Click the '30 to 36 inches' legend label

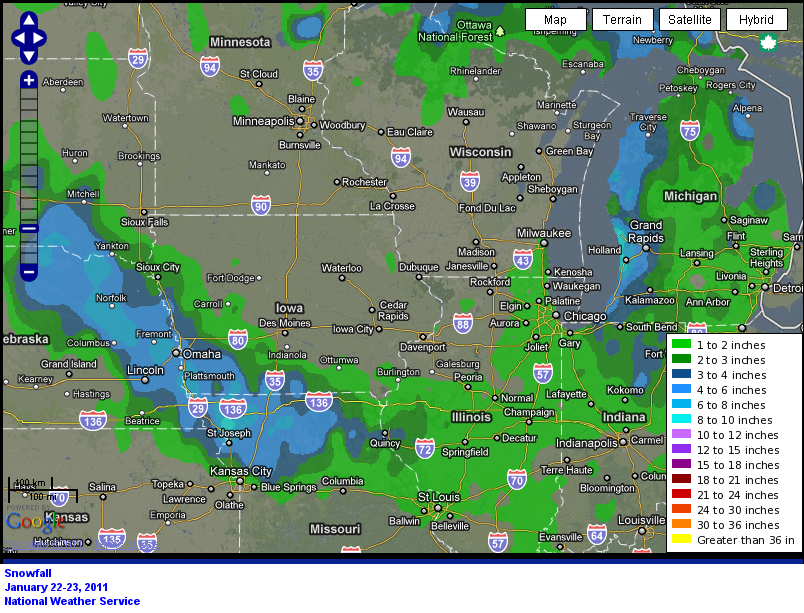point(738,525)
